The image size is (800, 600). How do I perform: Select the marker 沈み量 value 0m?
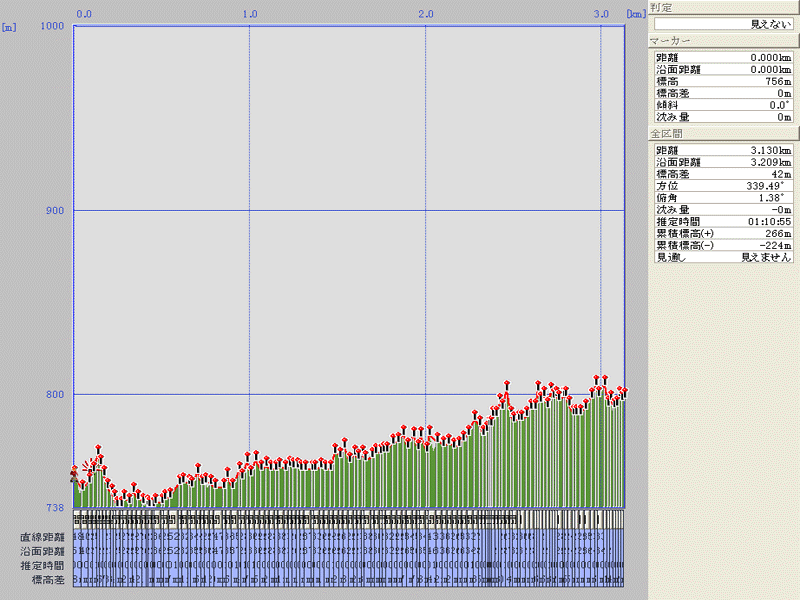784,117
